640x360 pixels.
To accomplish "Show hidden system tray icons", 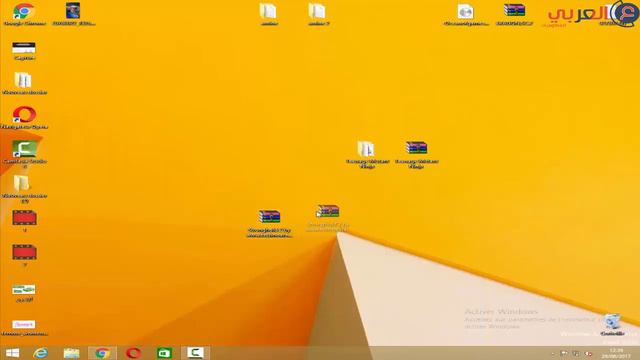I will click(553, 354).
